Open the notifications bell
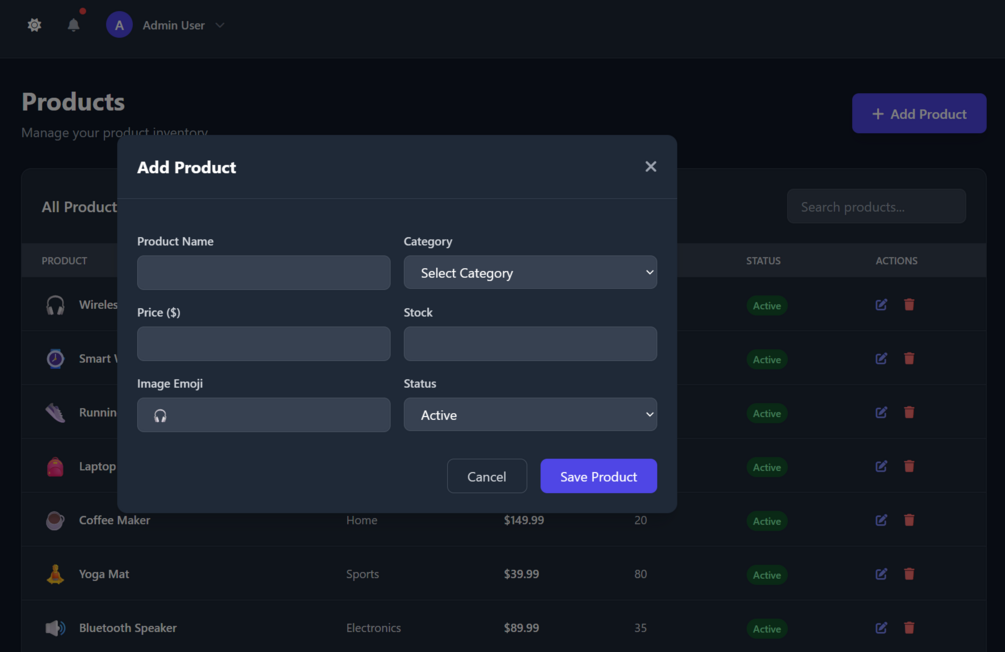 pyautogui.click(x=73, y=25)
